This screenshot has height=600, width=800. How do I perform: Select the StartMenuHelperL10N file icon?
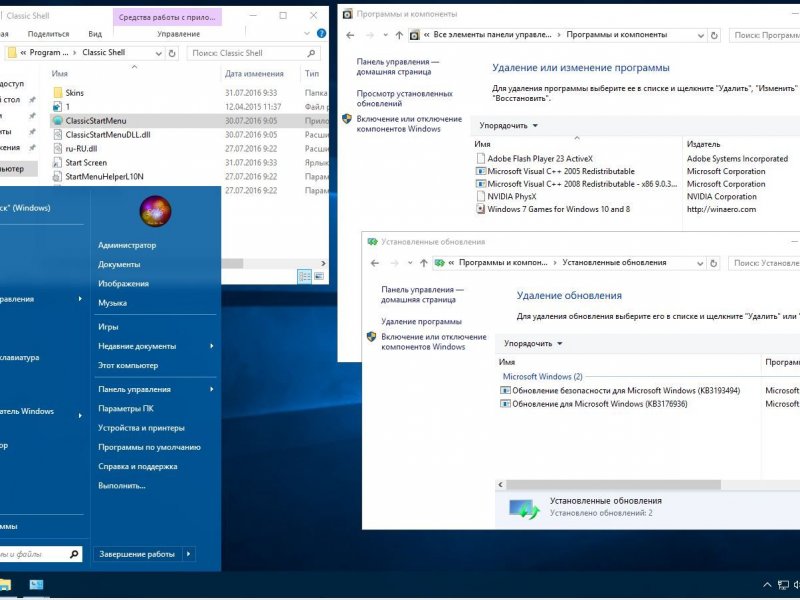tap(57, 177)
